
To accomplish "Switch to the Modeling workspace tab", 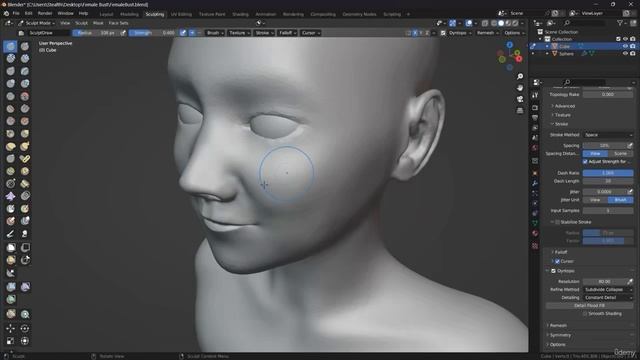I will coord(129,14).
